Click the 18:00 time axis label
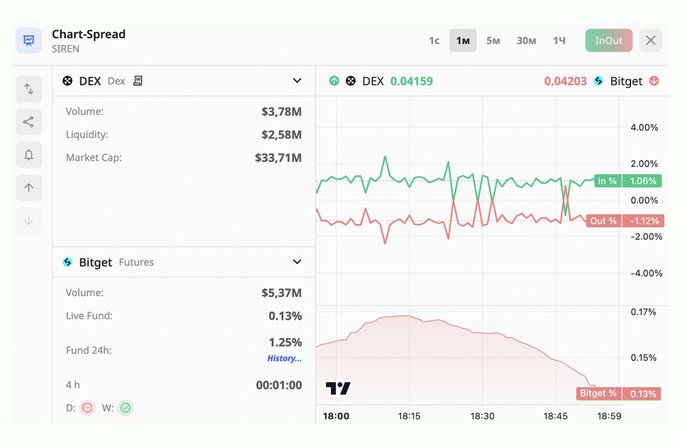Screen dimensions: 680x446 click(x=336, y=416)
